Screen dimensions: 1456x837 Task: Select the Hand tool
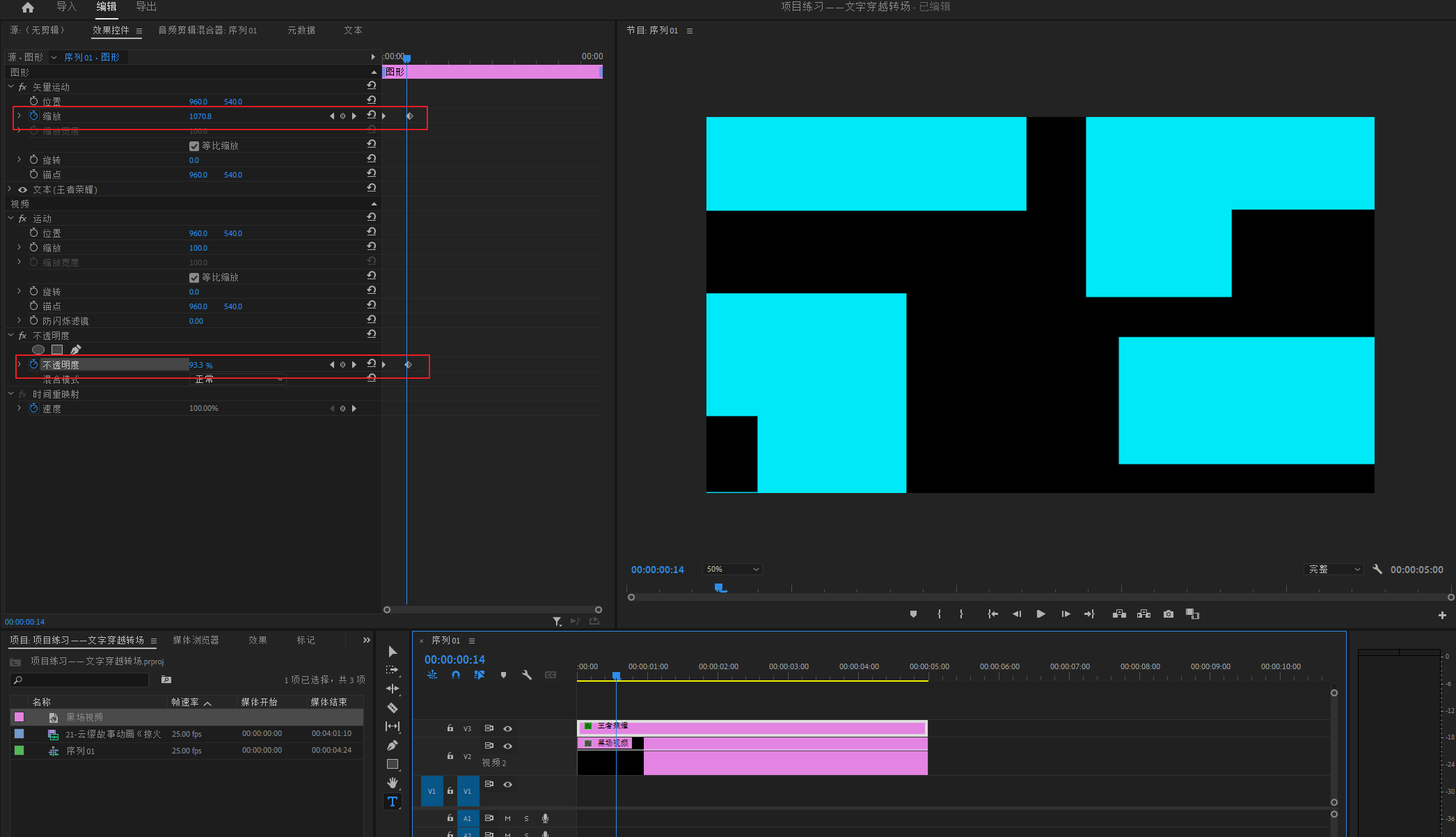point(393,783)
